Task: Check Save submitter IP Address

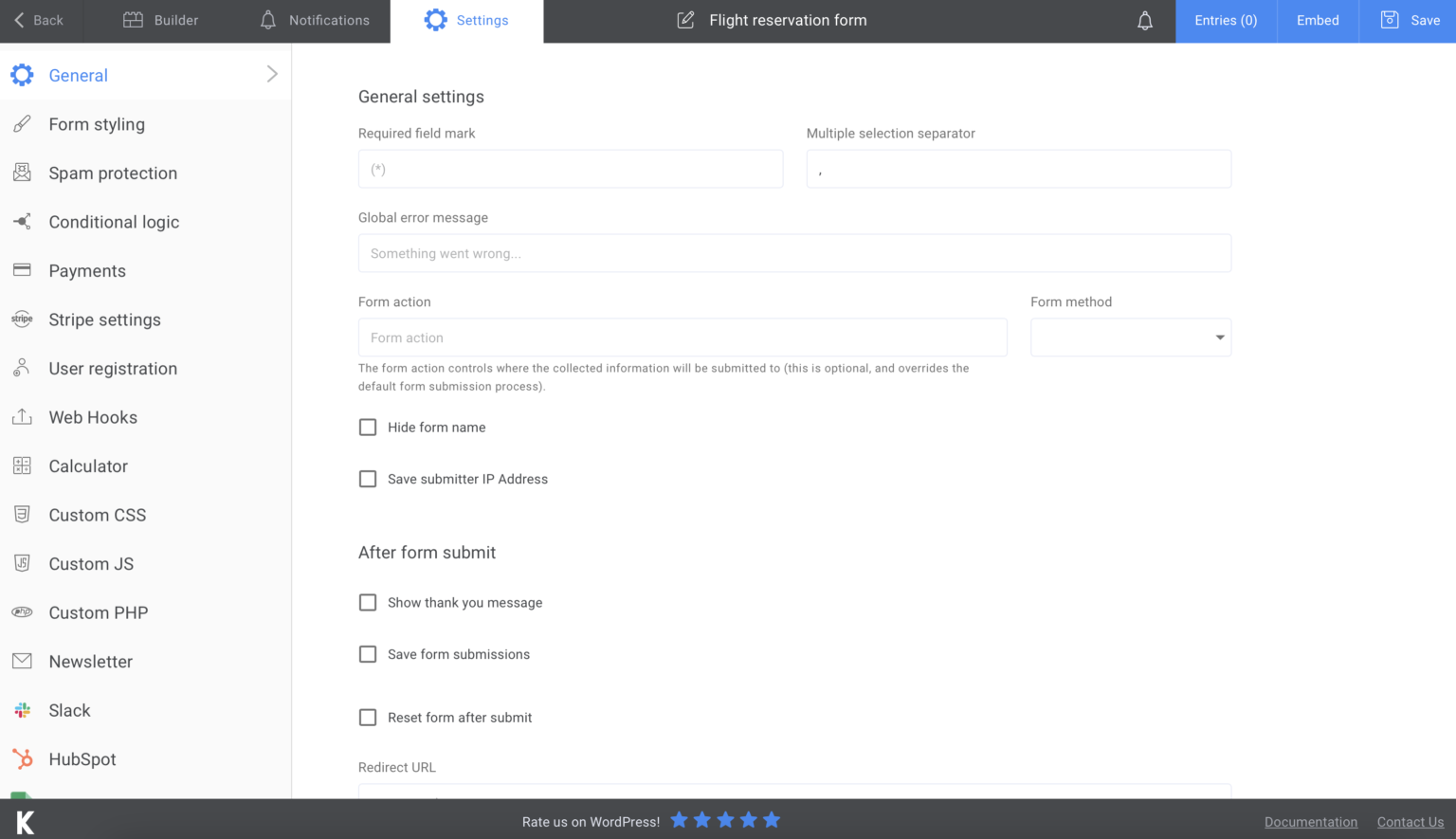Action: pyautogui.click(x=368, y=479)
